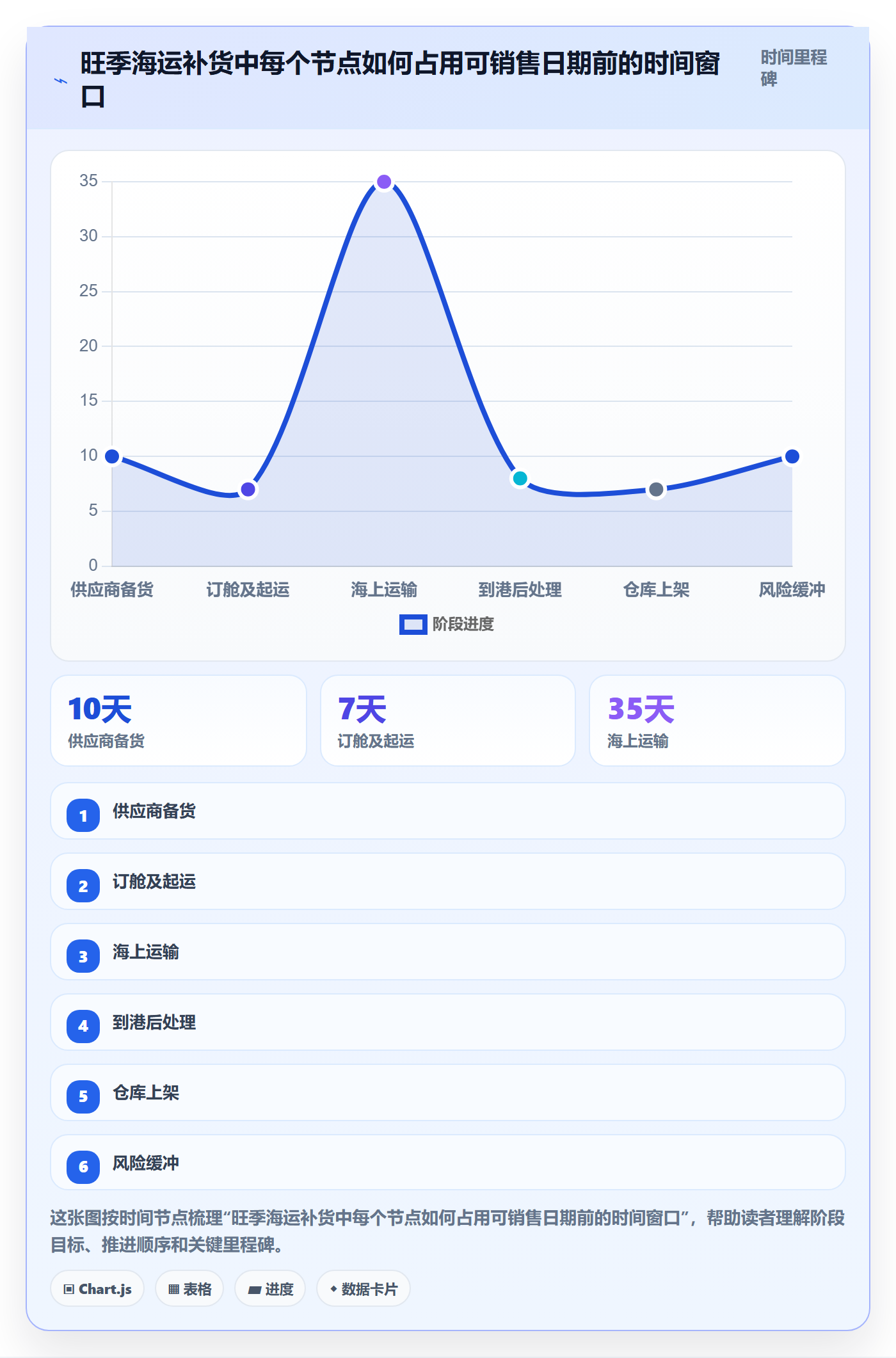
Task: Click the 供应商备货 x-axis label
Action: click(112, 589)
